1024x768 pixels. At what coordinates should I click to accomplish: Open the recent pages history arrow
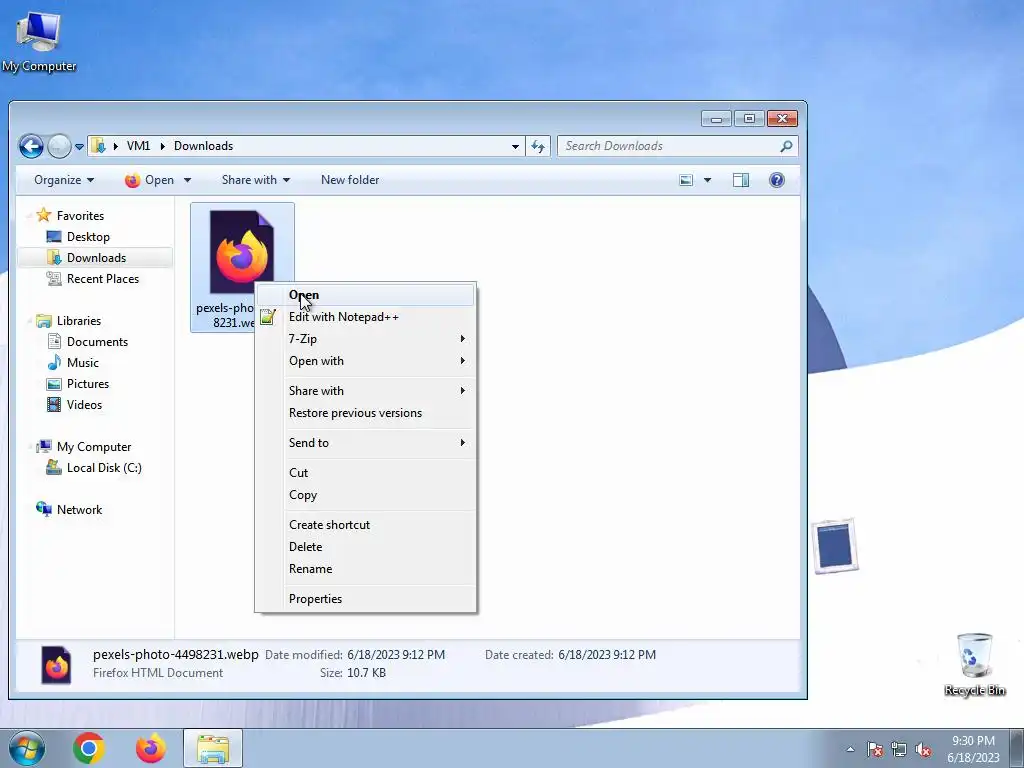(x=79, y=147)
